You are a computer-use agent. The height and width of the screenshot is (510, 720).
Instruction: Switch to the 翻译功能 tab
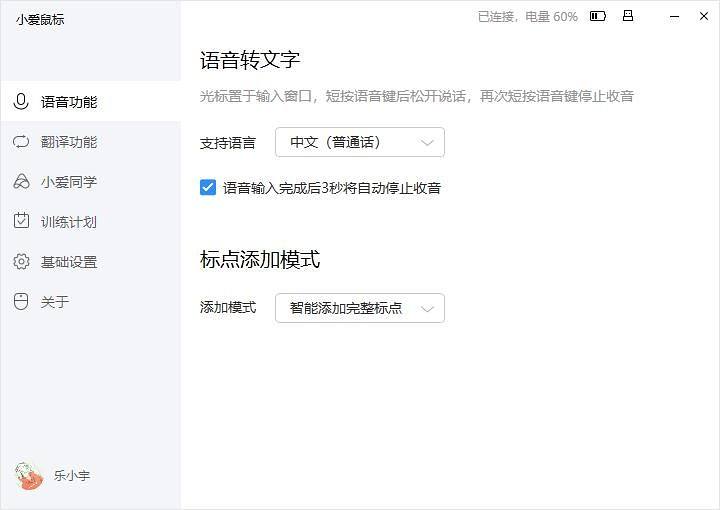click(x=90, y=141)
